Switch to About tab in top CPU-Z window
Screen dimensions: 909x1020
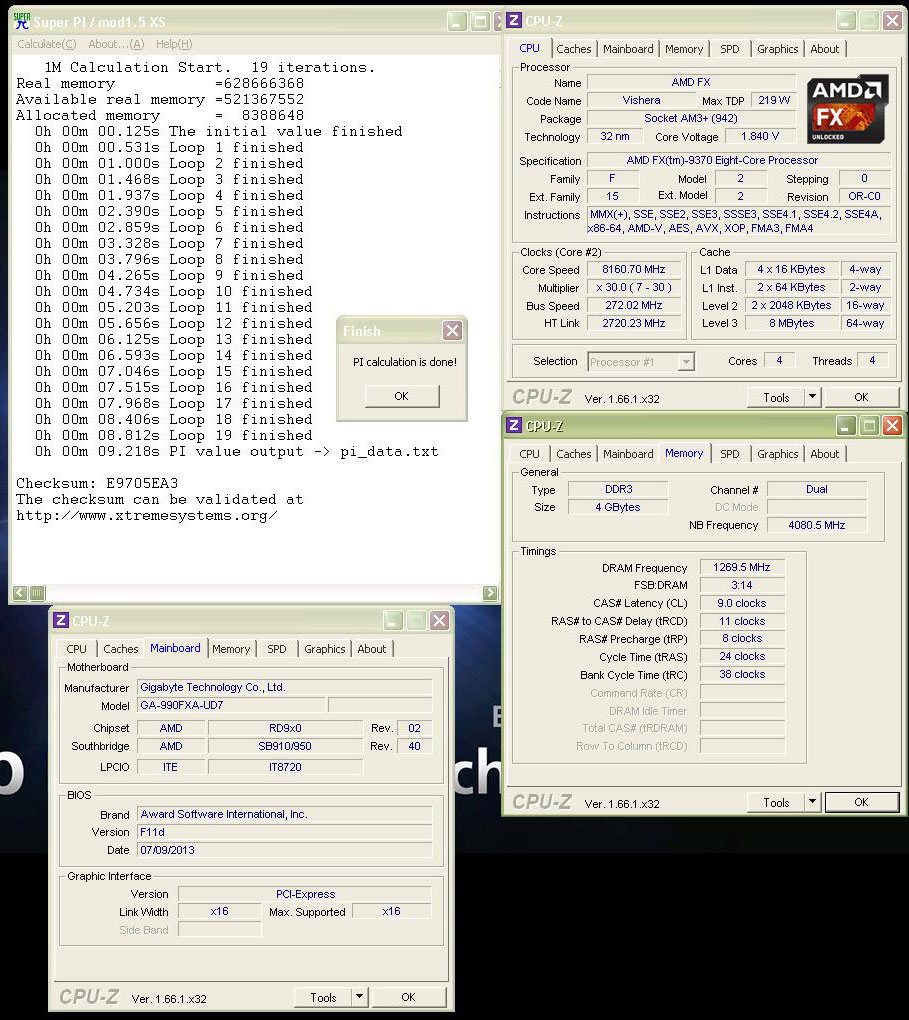coord(824,49)
